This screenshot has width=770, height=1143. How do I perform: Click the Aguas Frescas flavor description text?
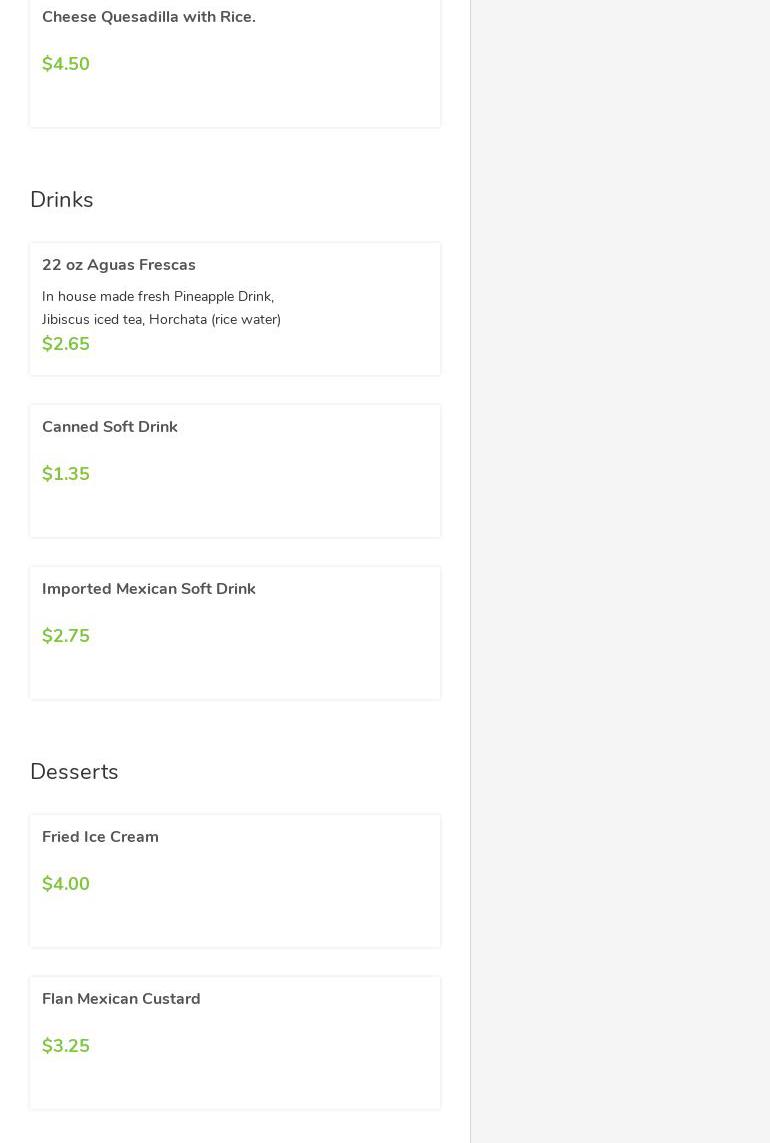coord(161,308)
